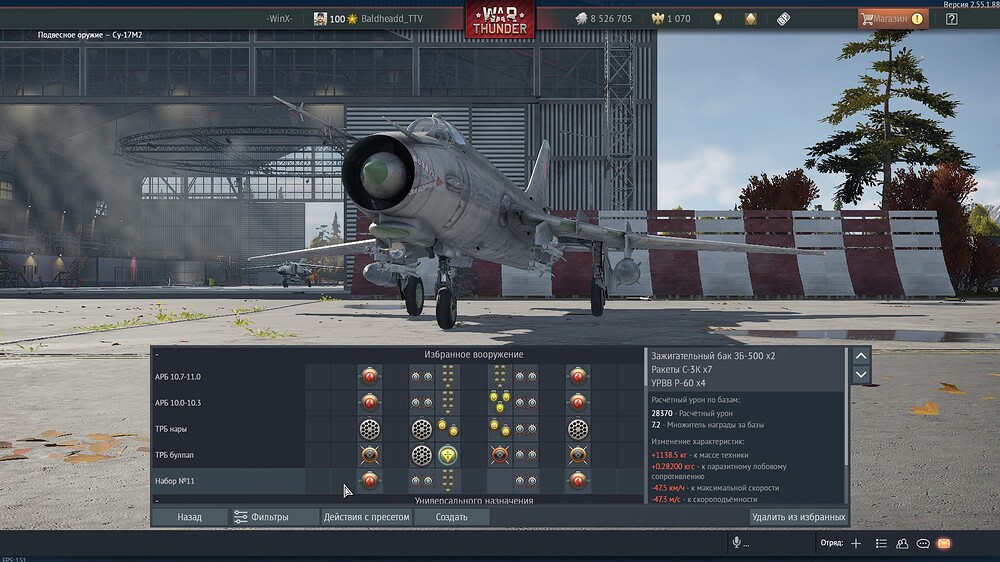Collapse the Избранное вооружение section
Image resolution: width=1000 pixels, height=562 pixels.
[x=157, y=354]
